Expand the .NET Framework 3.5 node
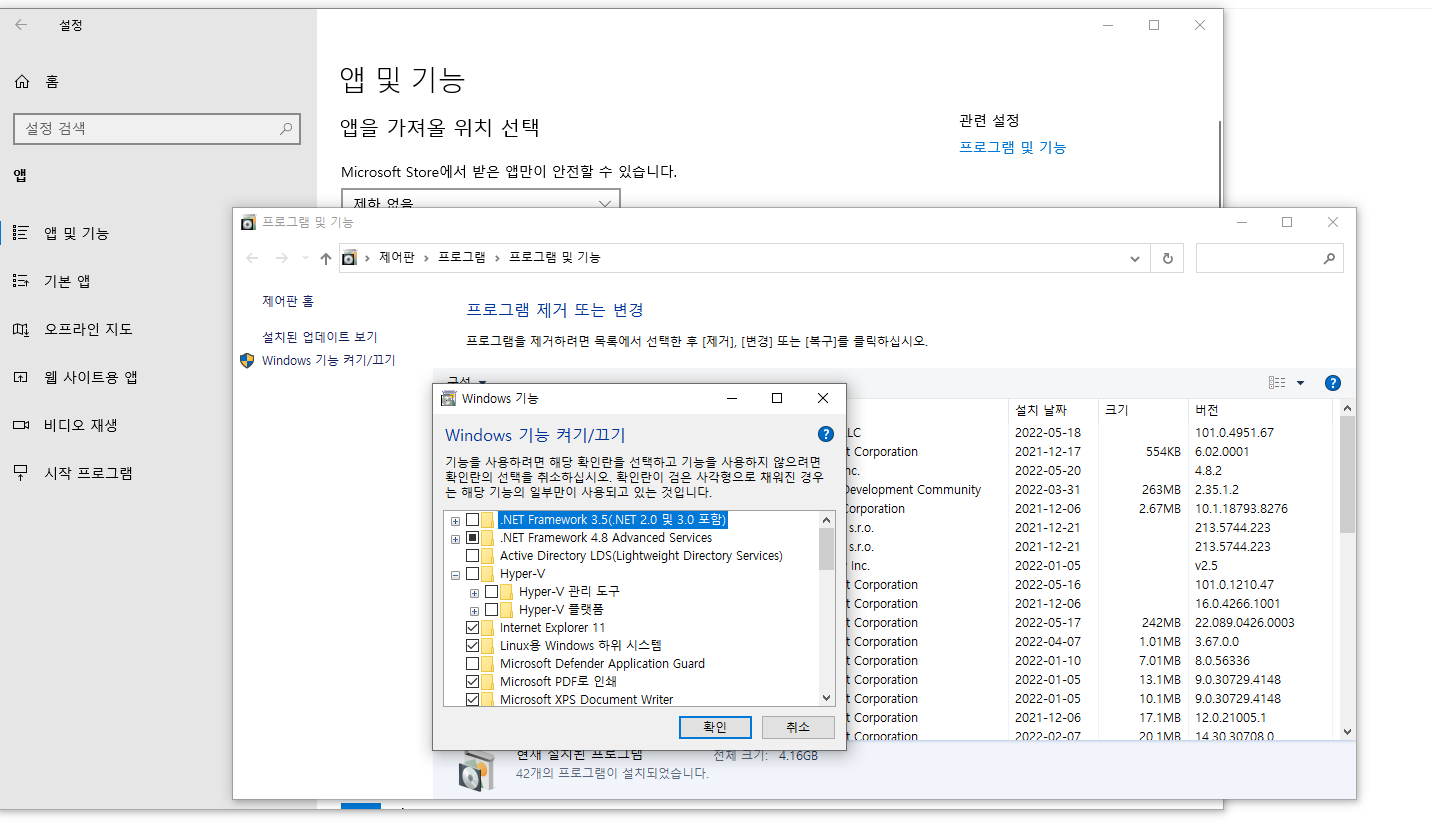 pos(455,521)
